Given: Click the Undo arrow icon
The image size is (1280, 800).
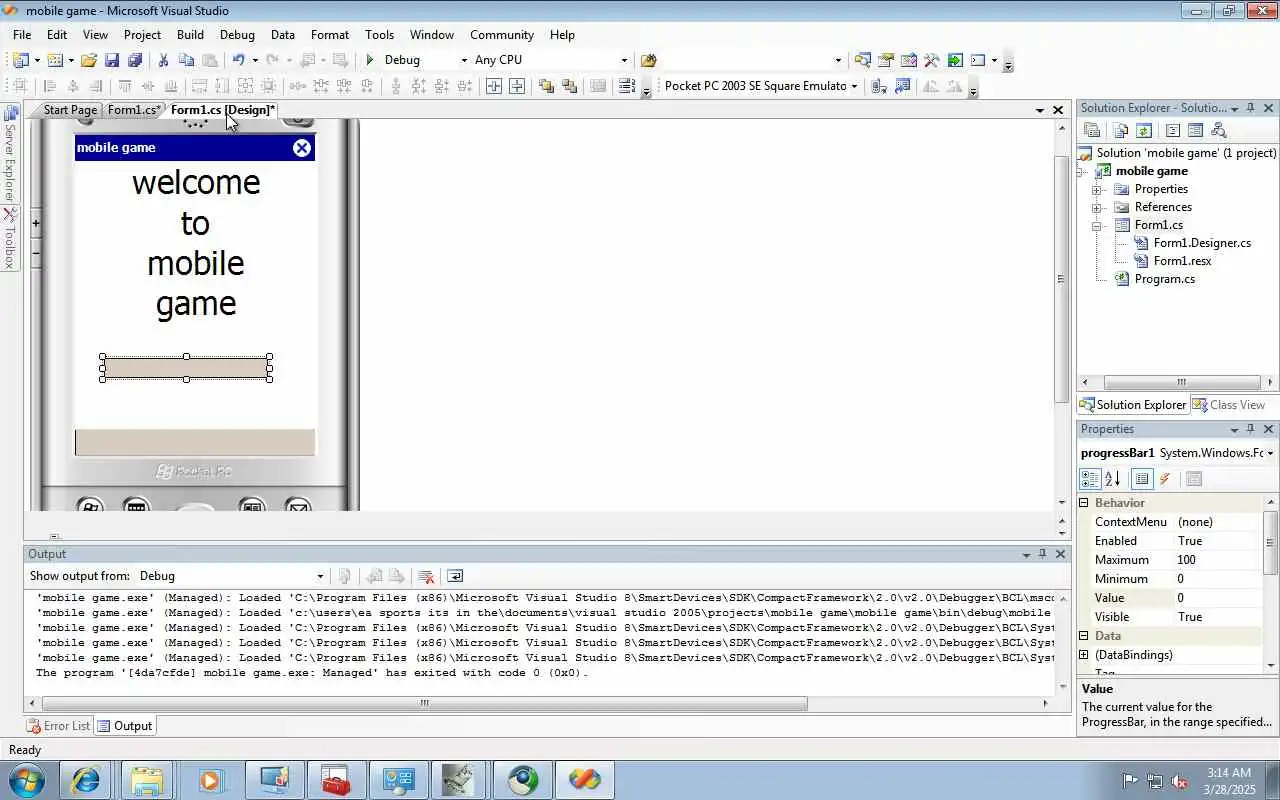Looking at the screenshot, I should tap(238, 60).
